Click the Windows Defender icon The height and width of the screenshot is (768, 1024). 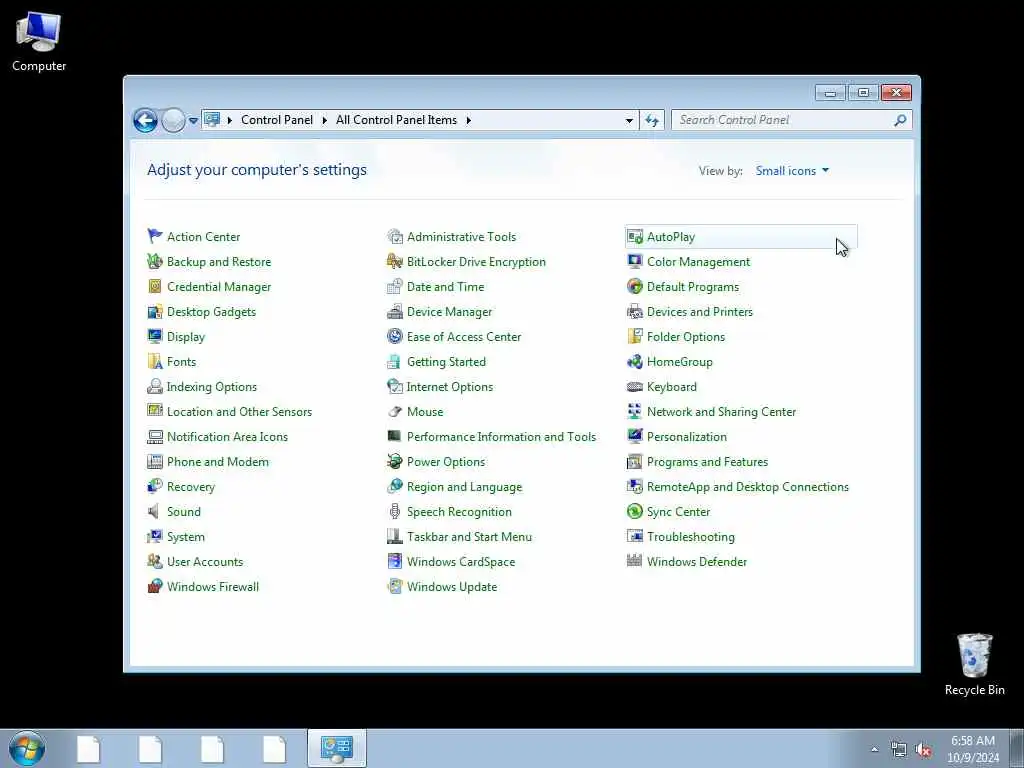(635, 561)
